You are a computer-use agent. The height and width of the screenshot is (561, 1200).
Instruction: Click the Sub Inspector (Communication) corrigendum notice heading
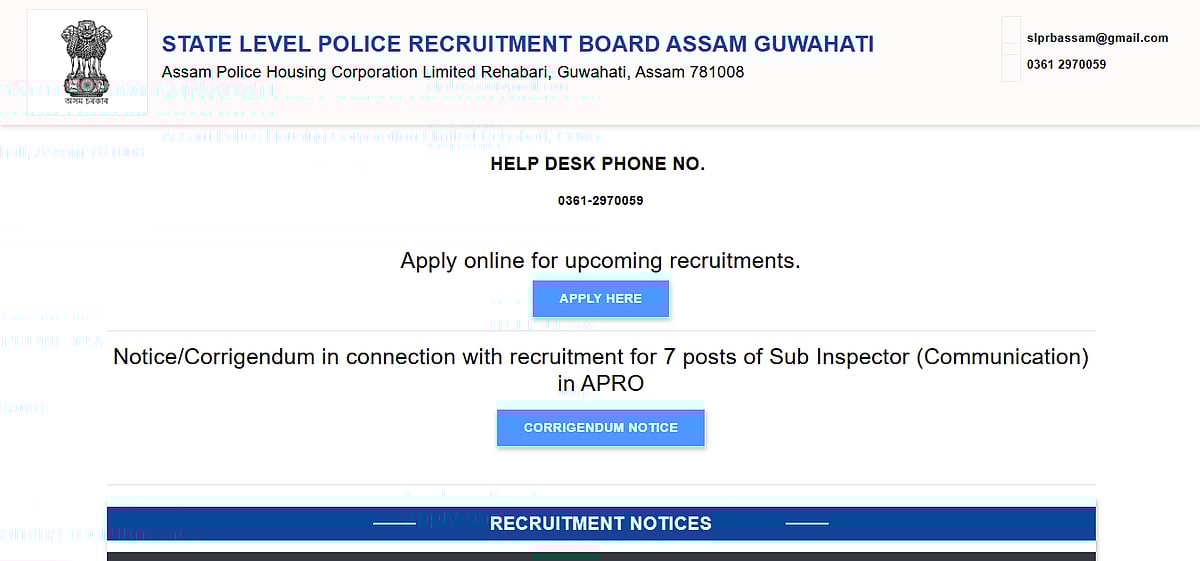[600, 369]
